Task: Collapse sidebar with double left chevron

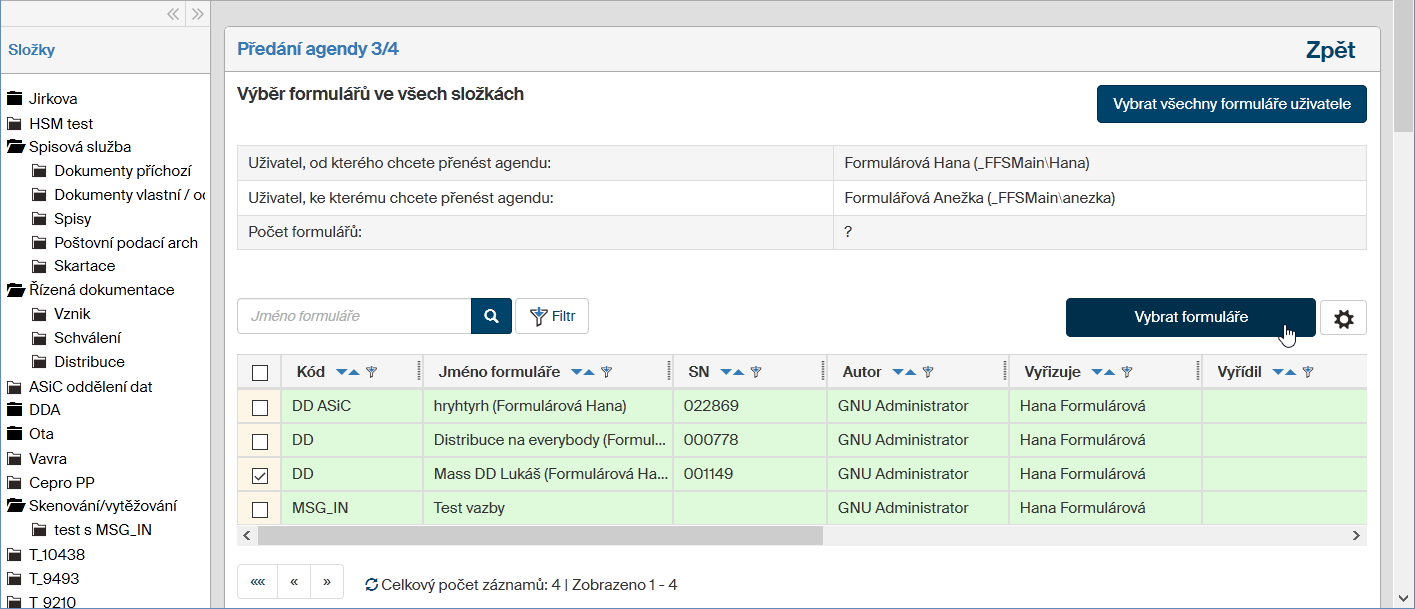Action: pyautogui.click(x=173, y=14)
